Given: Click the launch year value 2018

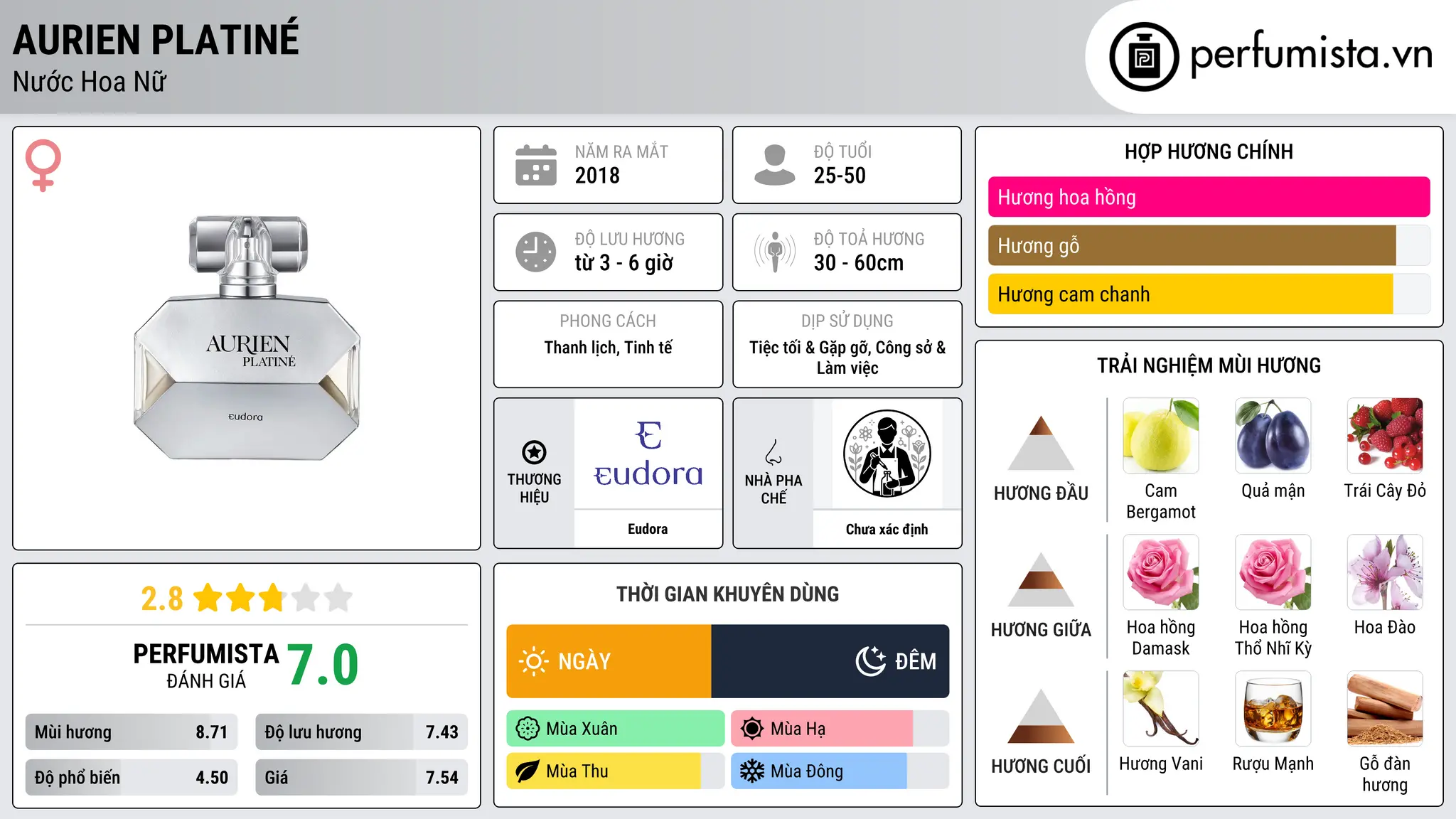Looking at the screenshot, I should [x=597, y=176].
